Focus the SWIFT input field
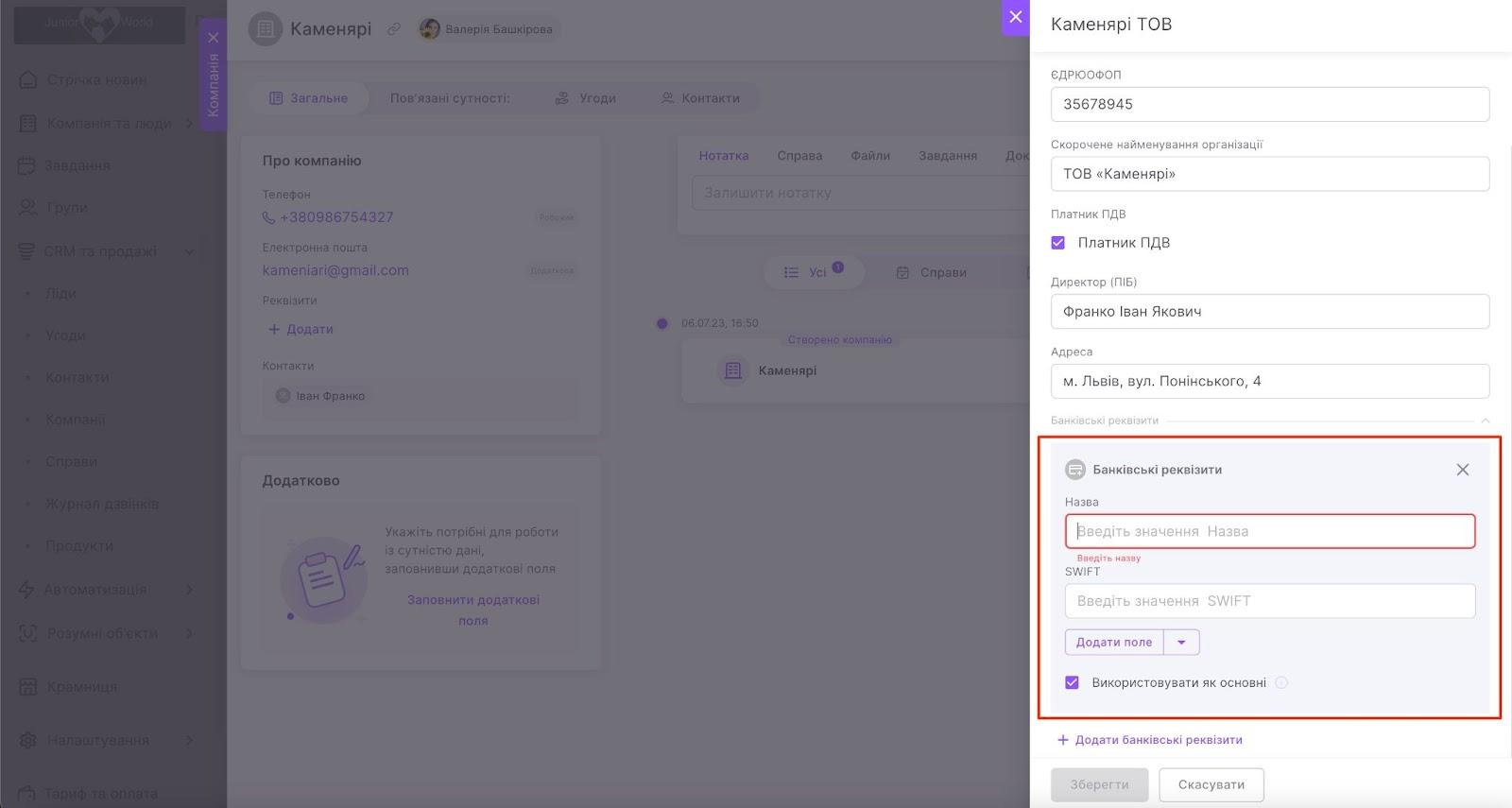This screenshot has height=808, width=1512. click(x=1270, y=601)
